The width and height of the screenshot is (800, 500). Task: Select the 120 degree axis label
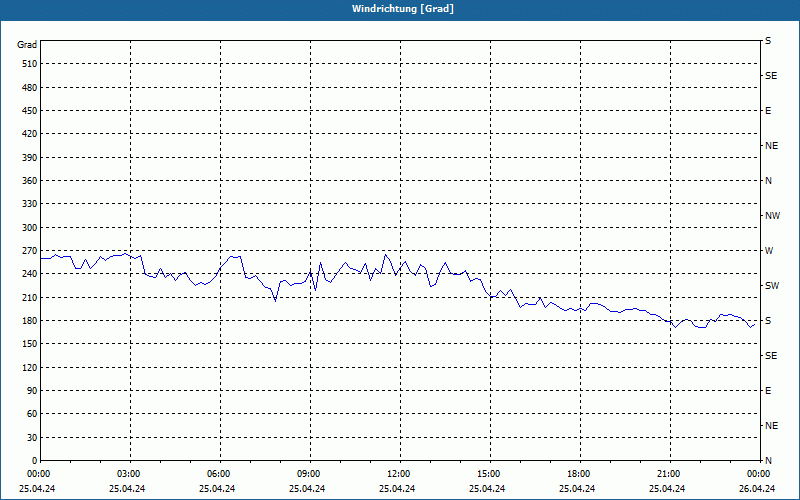(x=30, y=367)
